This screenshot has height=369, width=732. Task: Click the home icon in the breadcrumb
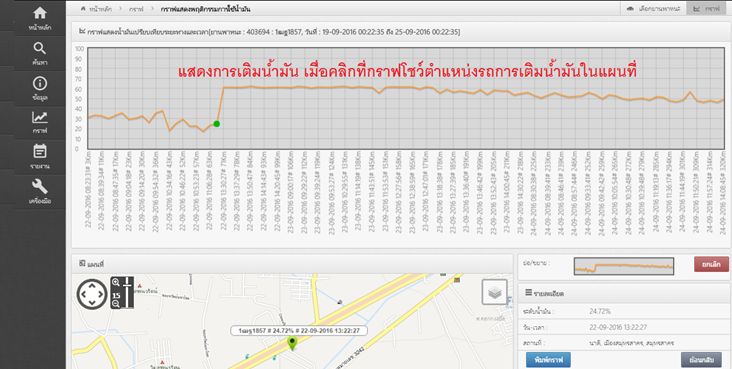pos(84,9)
